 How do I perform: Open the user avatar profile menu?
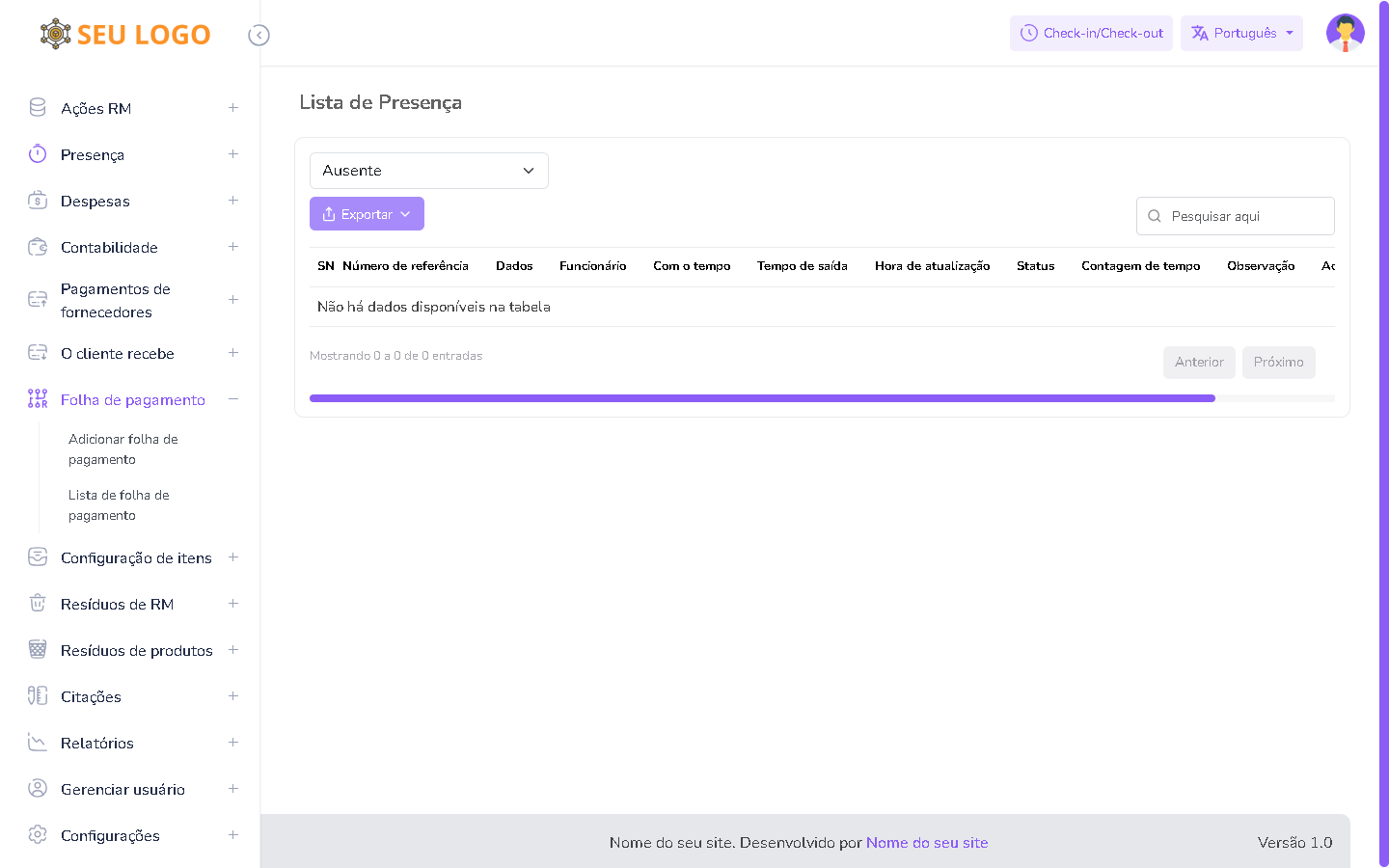[1345, 33]
